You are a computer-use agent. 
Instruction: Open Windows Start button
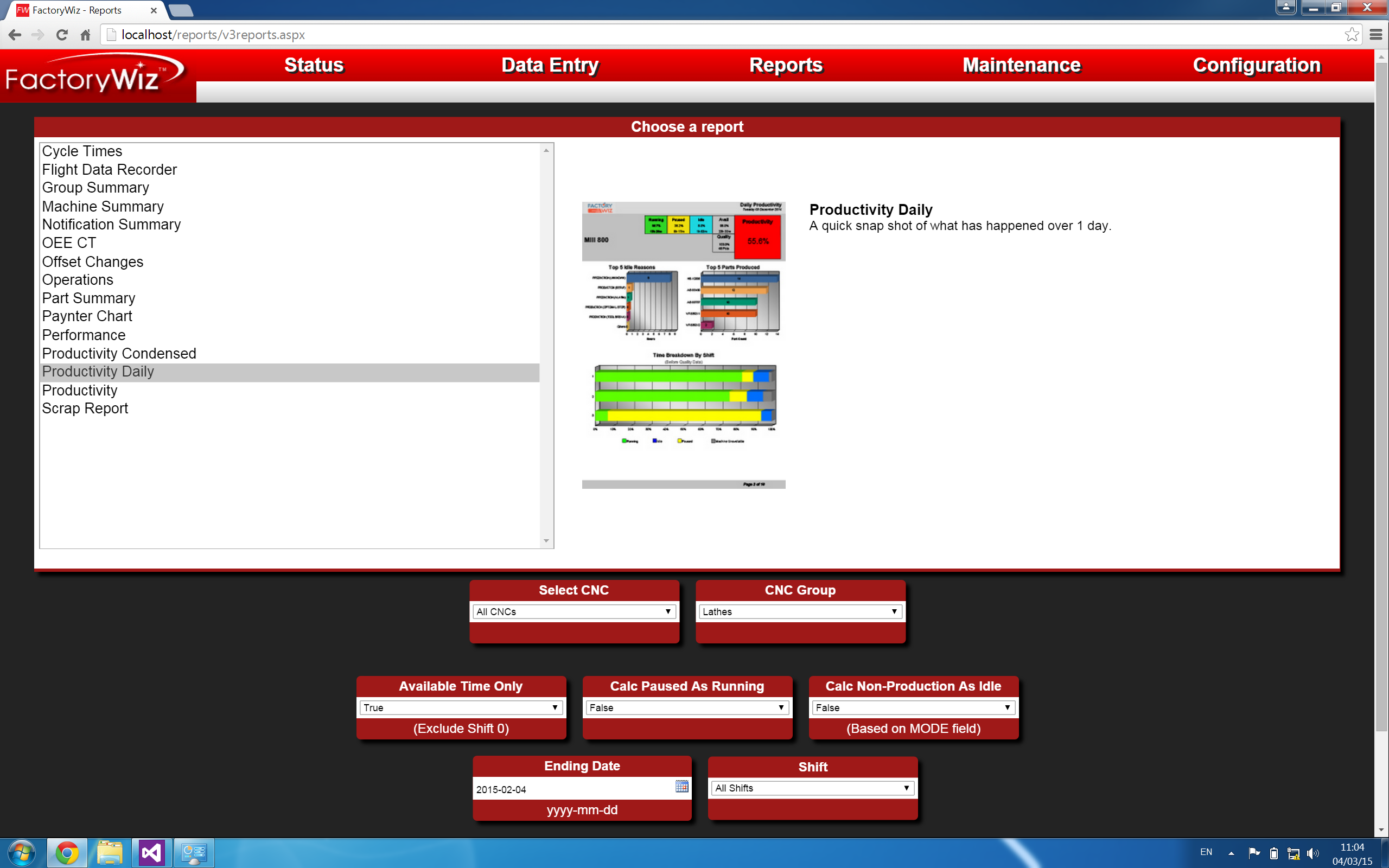[x=21, y=853]
